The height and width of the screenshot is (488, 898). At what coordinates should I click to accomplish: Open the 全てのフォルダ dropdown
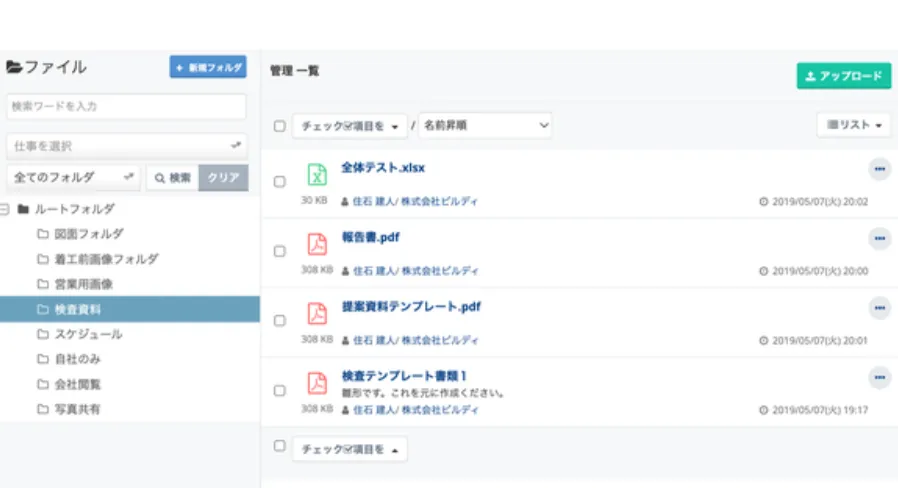[73, 177]
